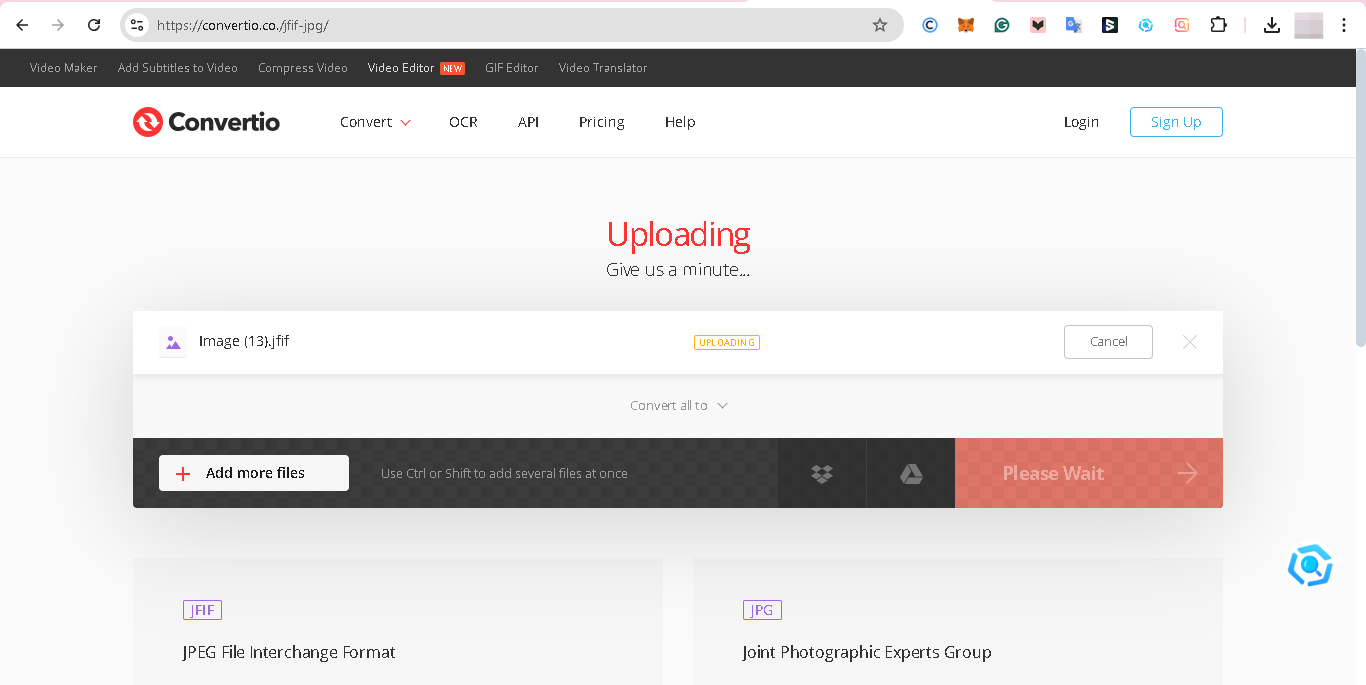Viewport: 1366px width, 685px height.
Task: Bookmark this page with the star
Action: click(879, 25)
